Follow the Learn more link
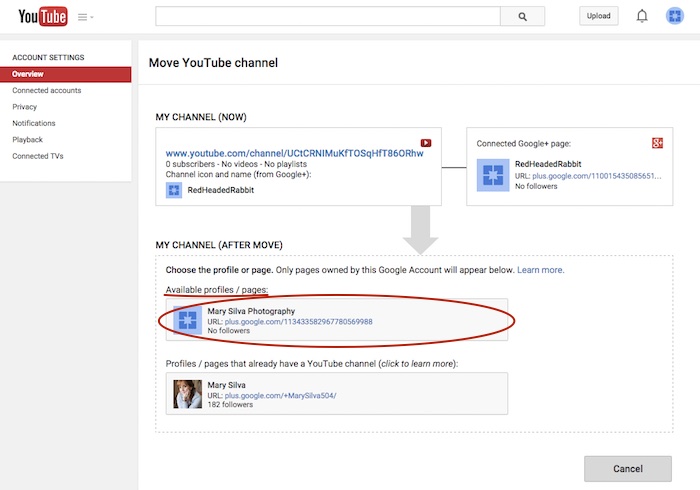This screenshot has width=700, height=490. click(540, 270)
